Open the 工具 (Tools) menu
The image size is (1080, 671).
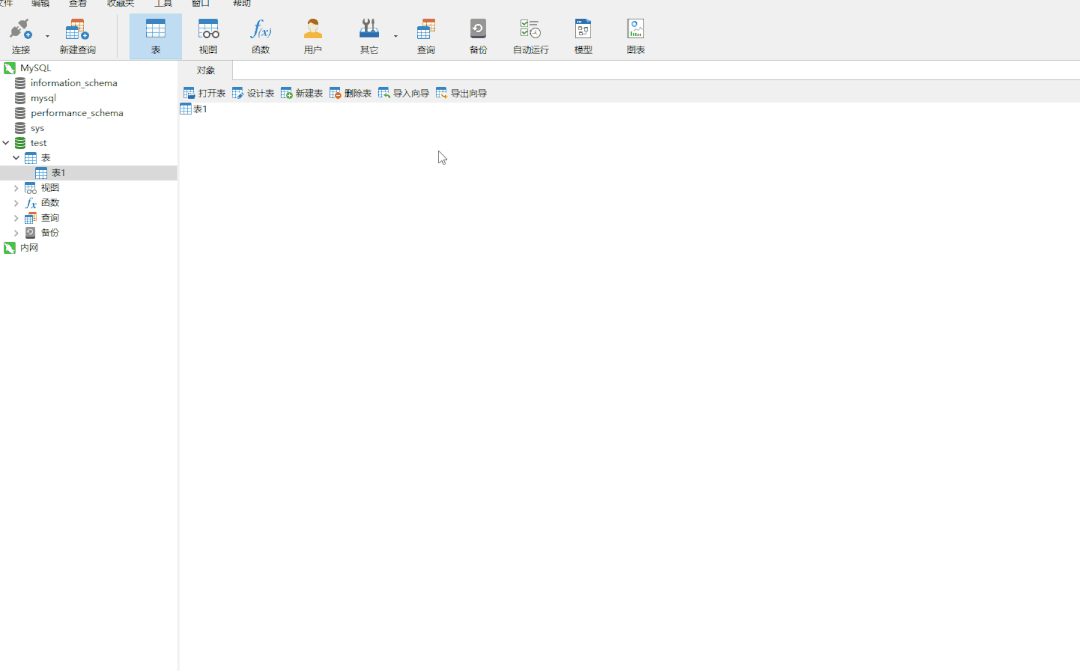(163, 3)
